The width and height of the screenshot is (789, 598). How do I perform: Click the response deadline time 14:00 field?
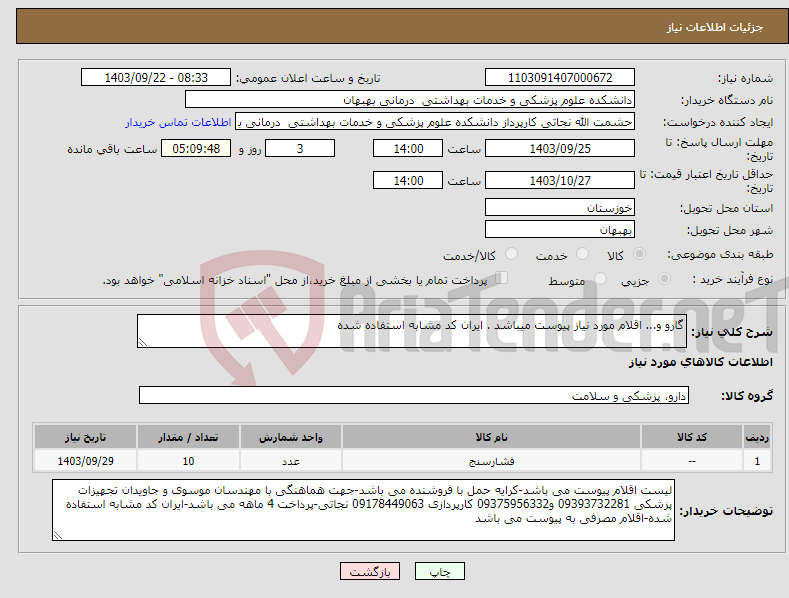tap(408, 148)
